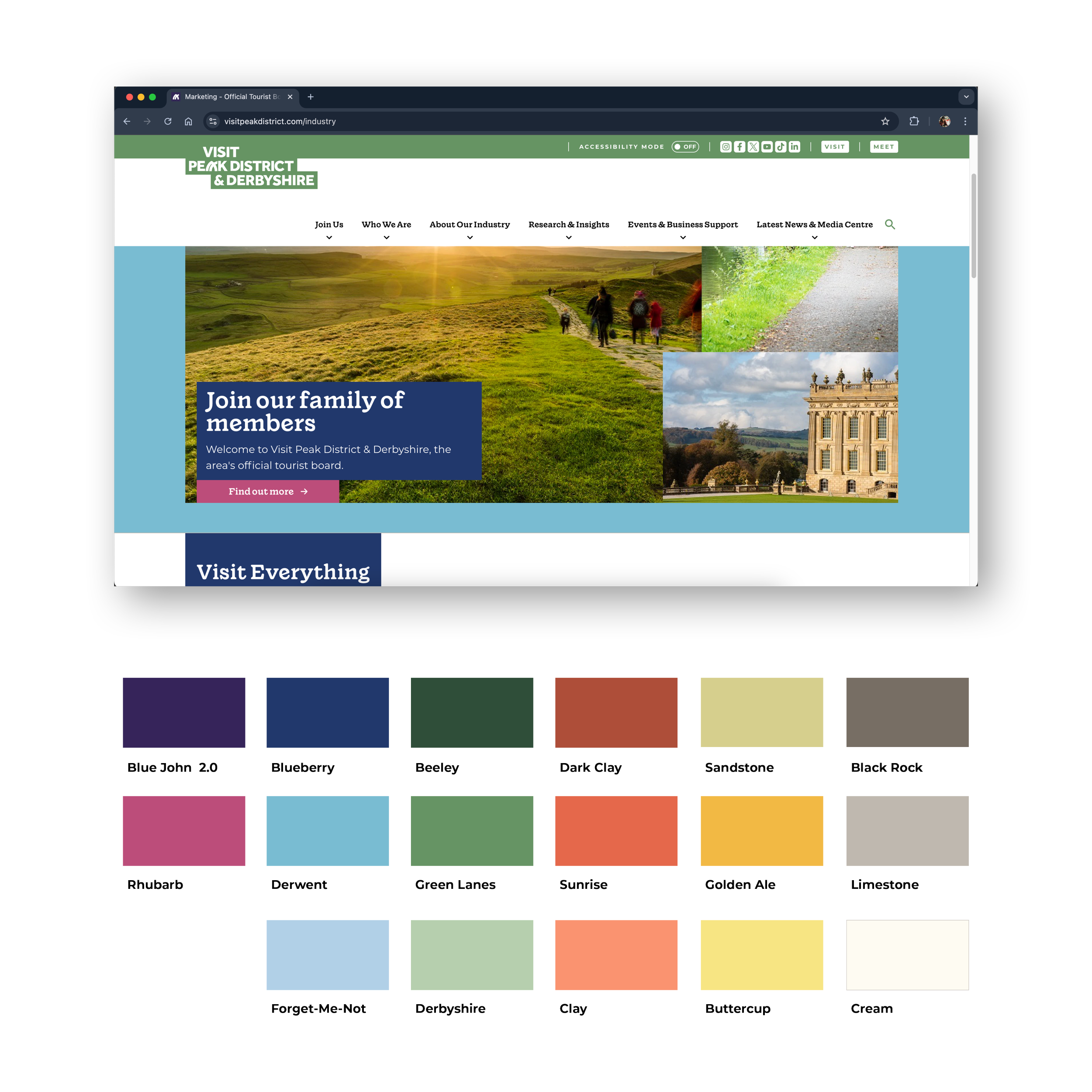Open the browser extensions puzzle icon
Image resolution: width=1092 pixels, height=1092 pixels.
click(x=914, y=121)
